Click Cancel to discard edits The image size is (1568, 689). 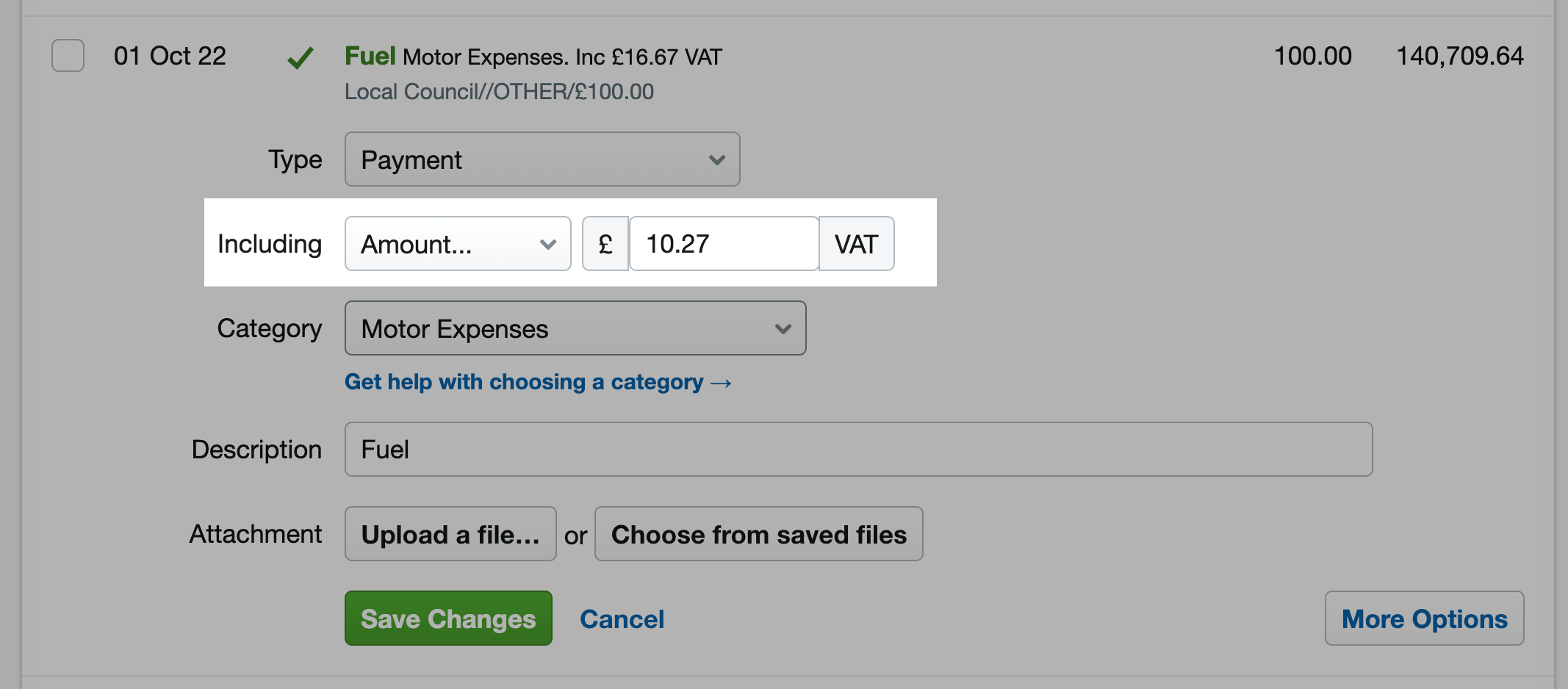(622, 618)
